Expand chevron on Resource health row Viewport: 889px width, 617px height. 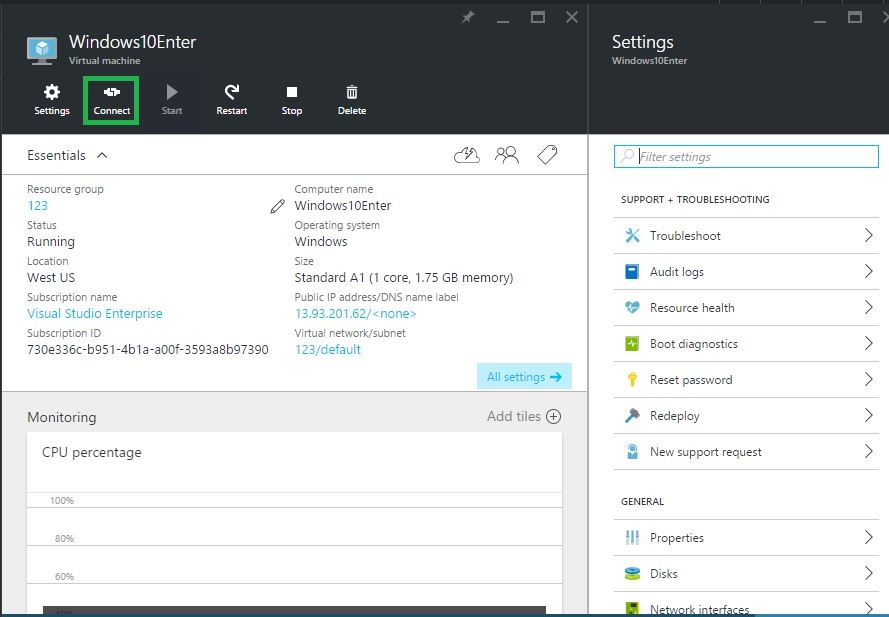coord(868,307)
